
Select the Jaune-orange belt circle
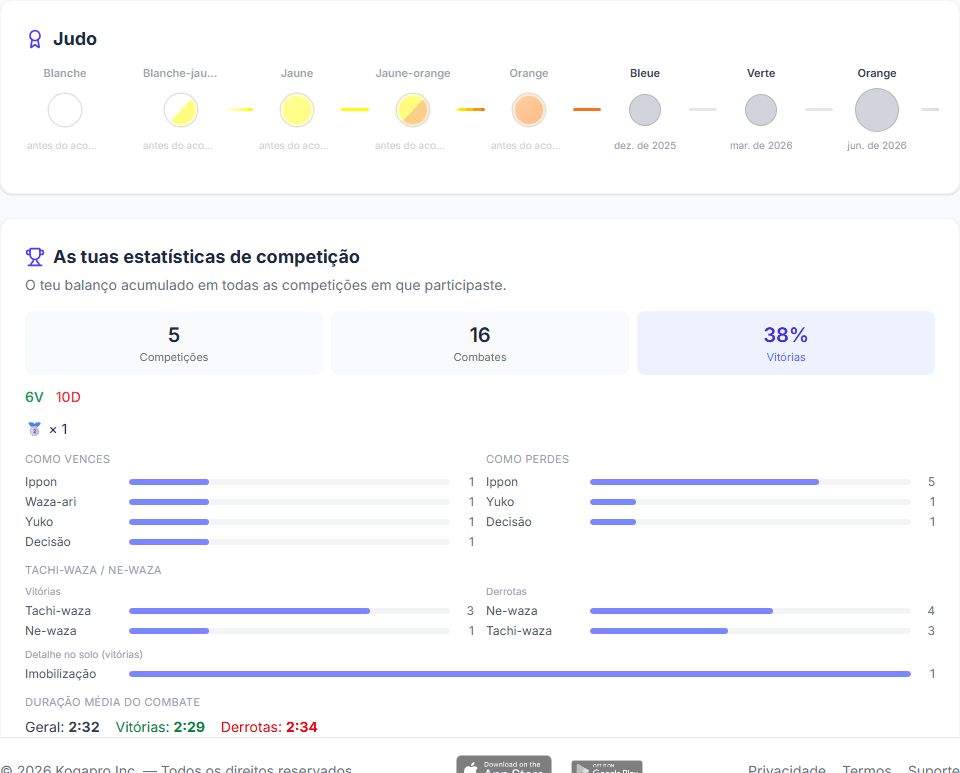click(x=413, y=110)
